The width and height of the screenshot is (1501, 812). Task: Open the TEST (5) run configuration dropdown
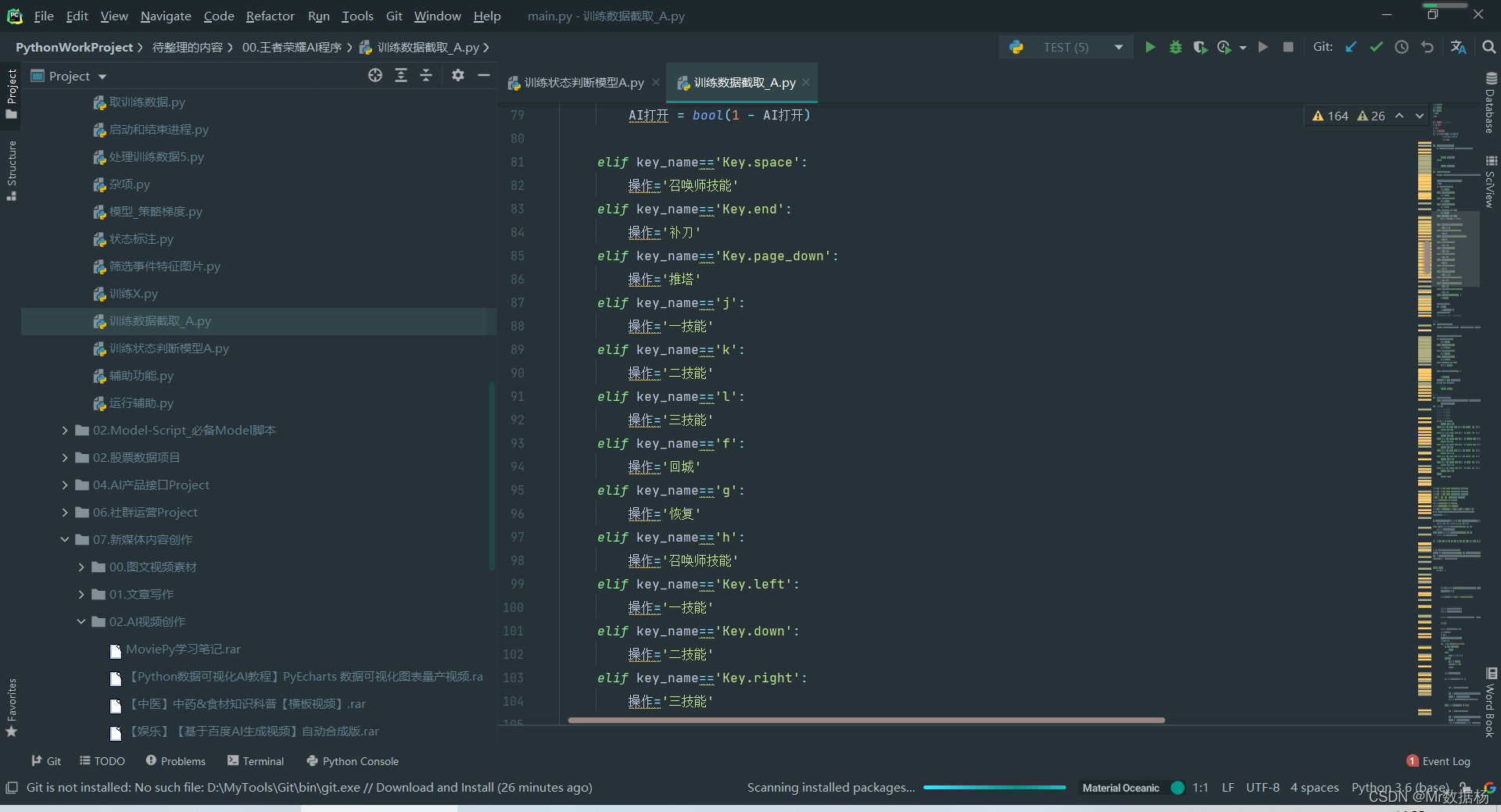(1066, 47)
